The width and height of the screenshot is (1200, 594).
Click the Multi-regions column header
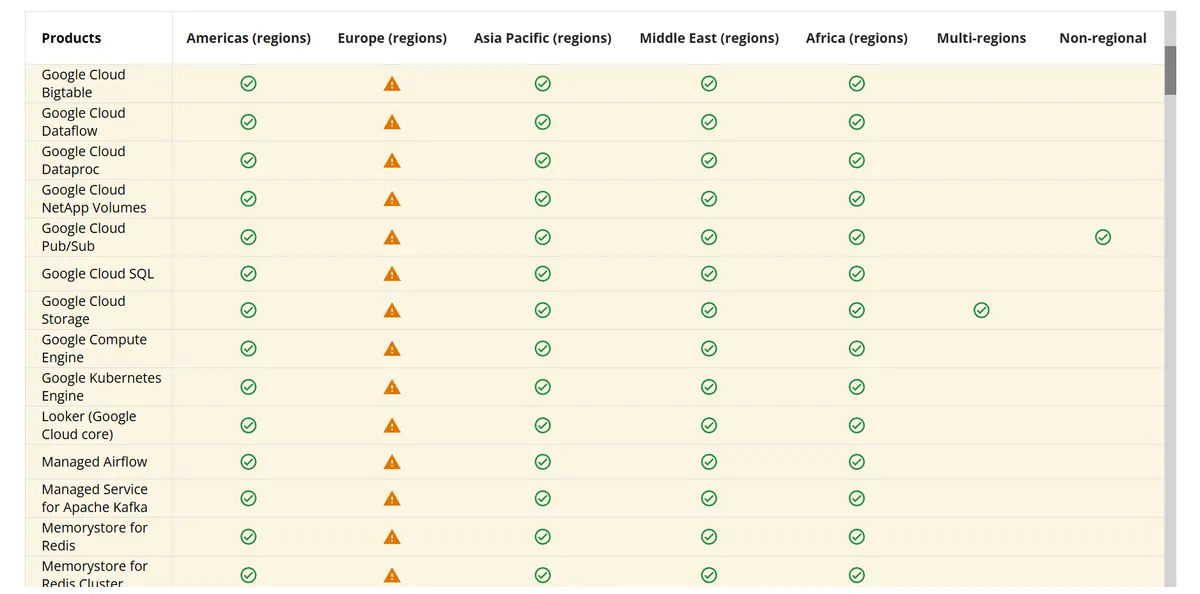[981, 38]
